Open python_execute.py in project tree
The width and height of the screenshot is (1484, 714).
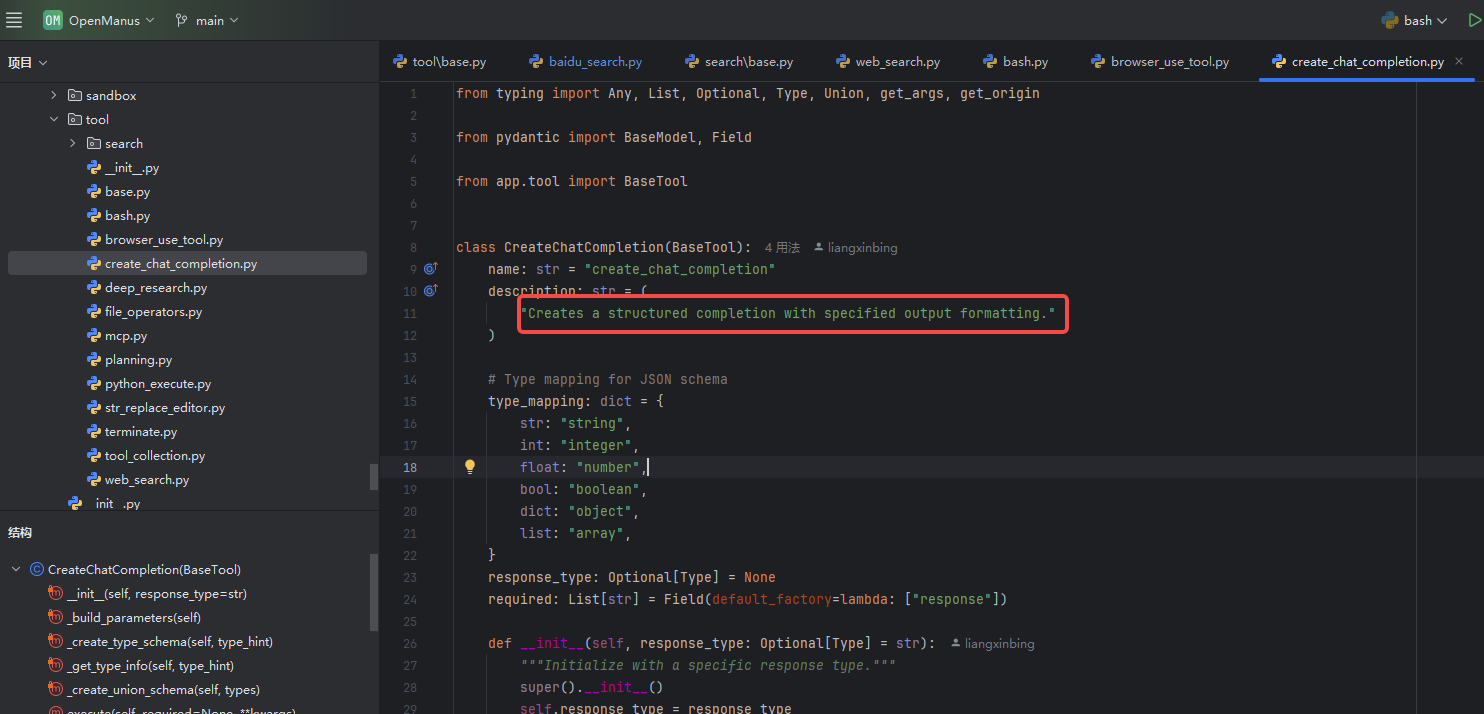(x=158, y=384)
